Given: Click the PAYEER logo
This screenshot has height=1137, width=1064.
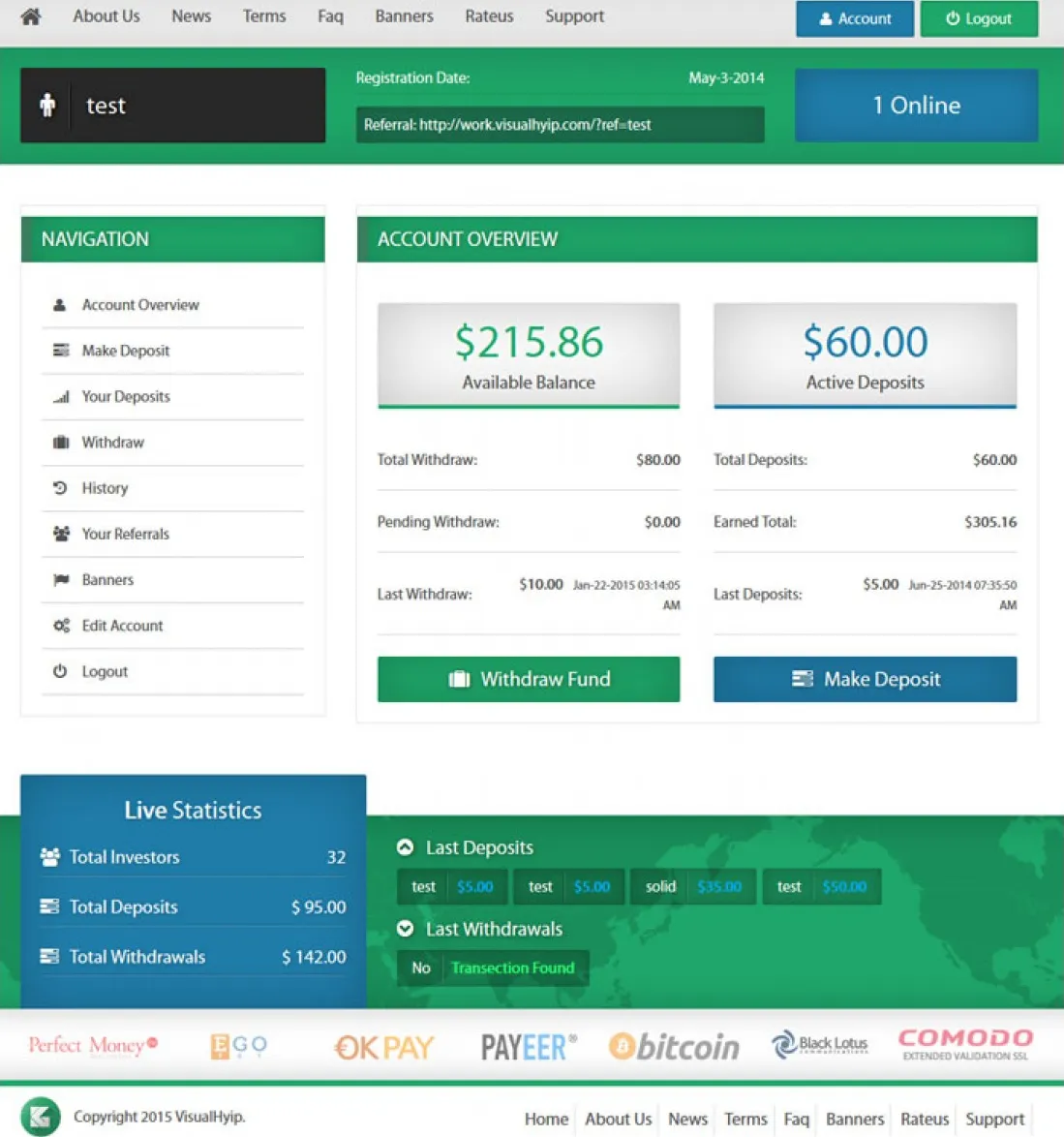Looking at the screenshot, I should point(529,1047).
